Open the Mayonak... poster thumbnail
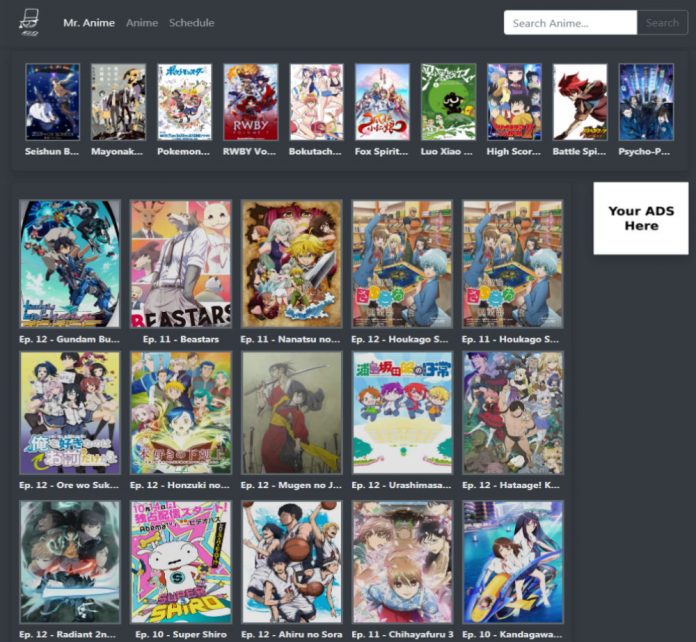This screenshot has width=696, height=642. [119, 102]
